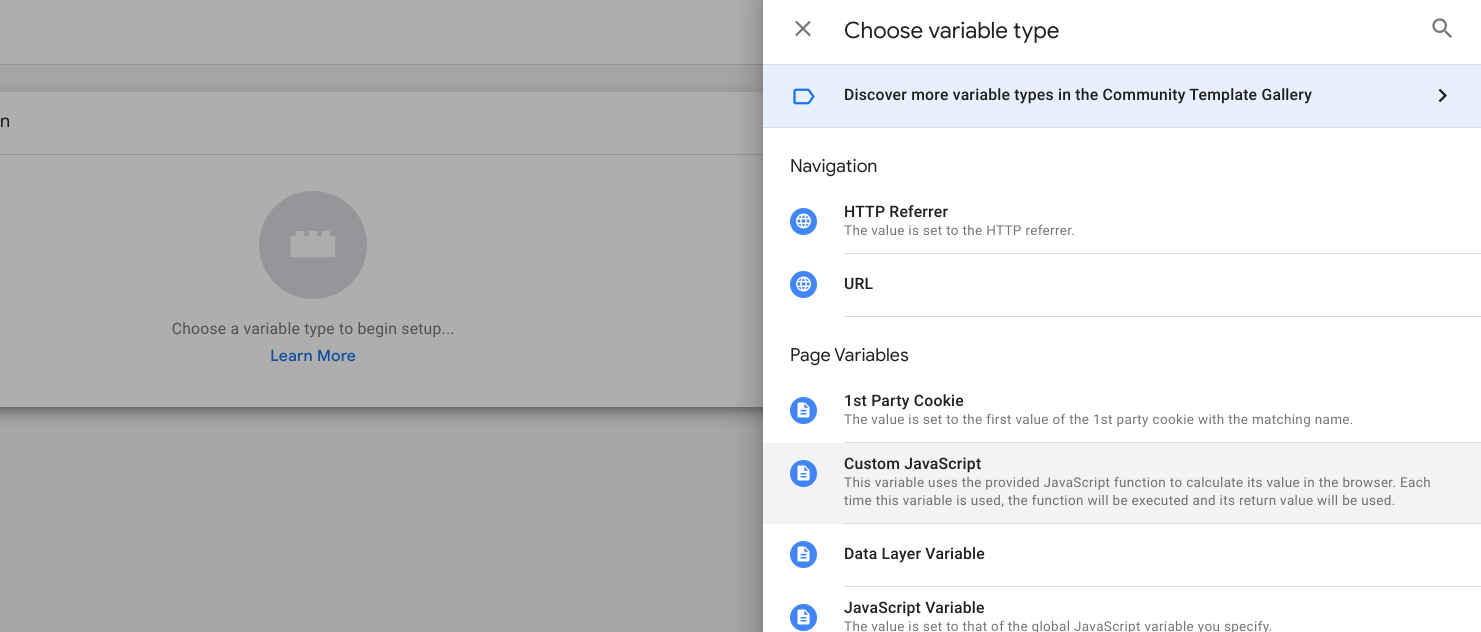
Task: Click Custom JavaScript description text
Action: [x=1137, y=491]
